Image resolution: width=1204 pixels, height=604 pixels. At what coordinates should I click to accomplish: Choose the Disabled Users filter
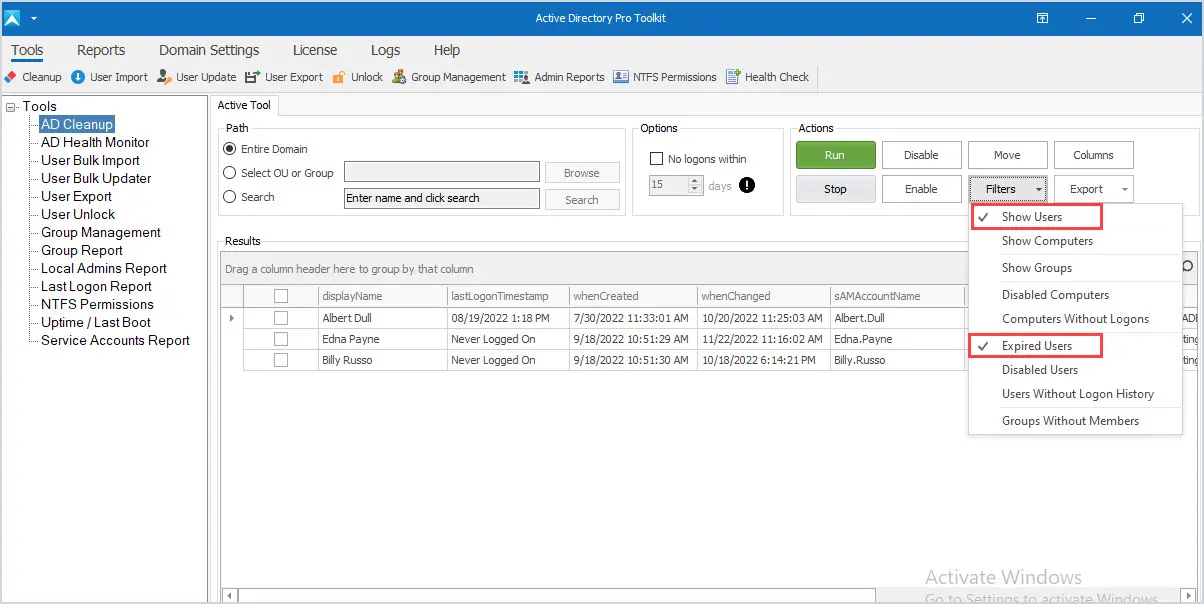pos(1075,370)
